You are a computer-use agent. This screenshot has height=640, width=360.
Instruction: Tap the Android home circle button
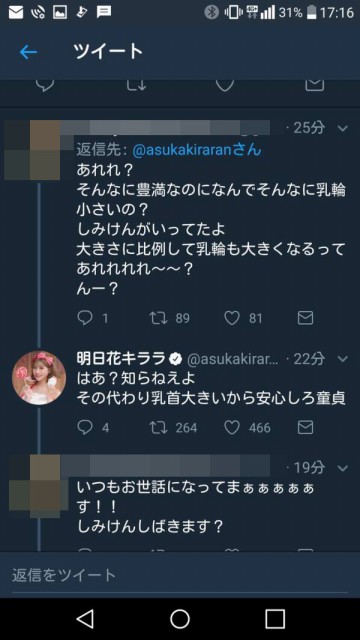pyautogui.click(x=180, y=619)
